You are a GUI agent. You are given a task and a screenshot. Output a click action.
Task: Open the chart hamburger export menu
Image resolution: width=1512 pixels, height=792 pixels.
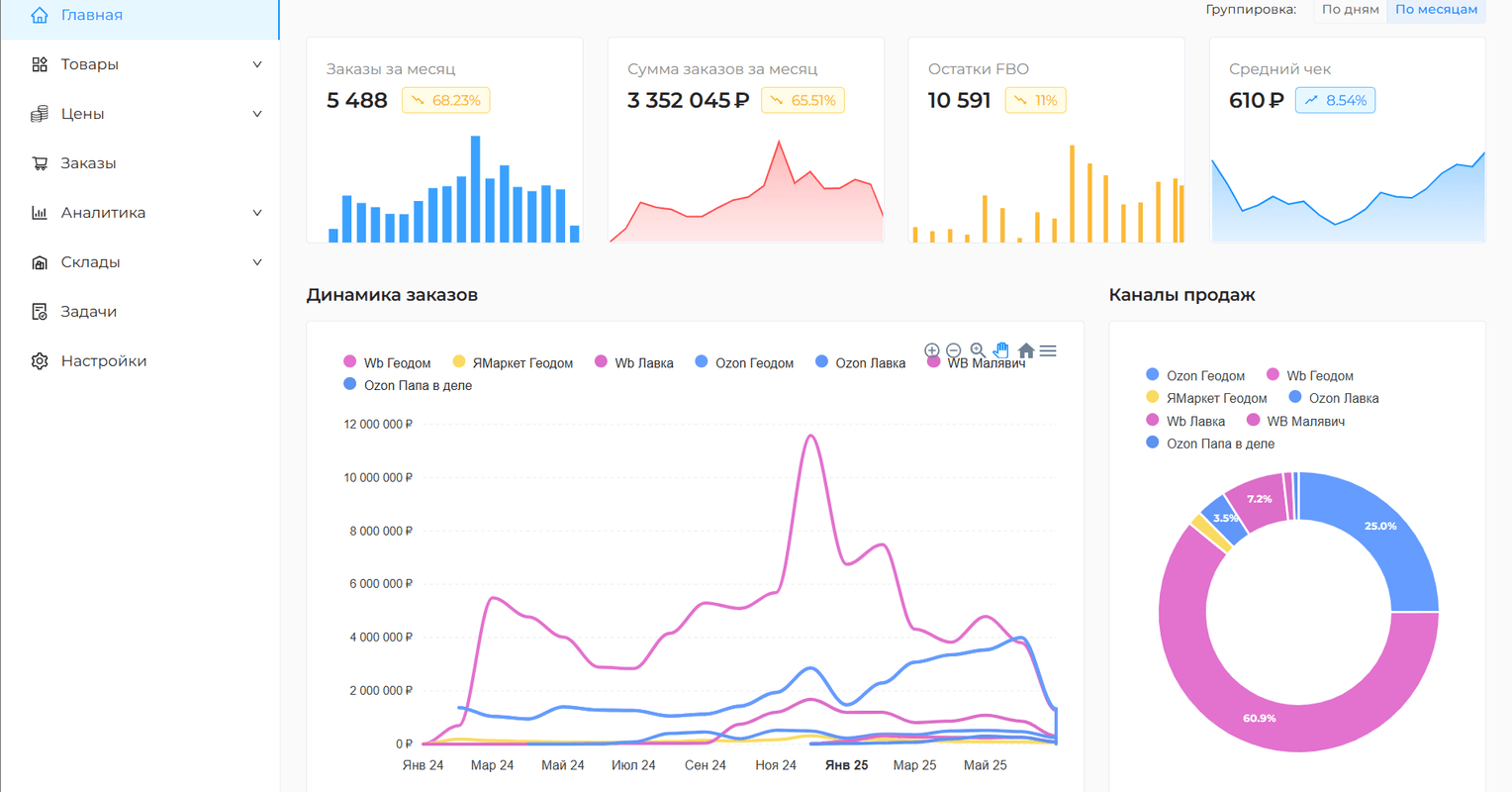pyautogui.click(x=1049, y=350)
